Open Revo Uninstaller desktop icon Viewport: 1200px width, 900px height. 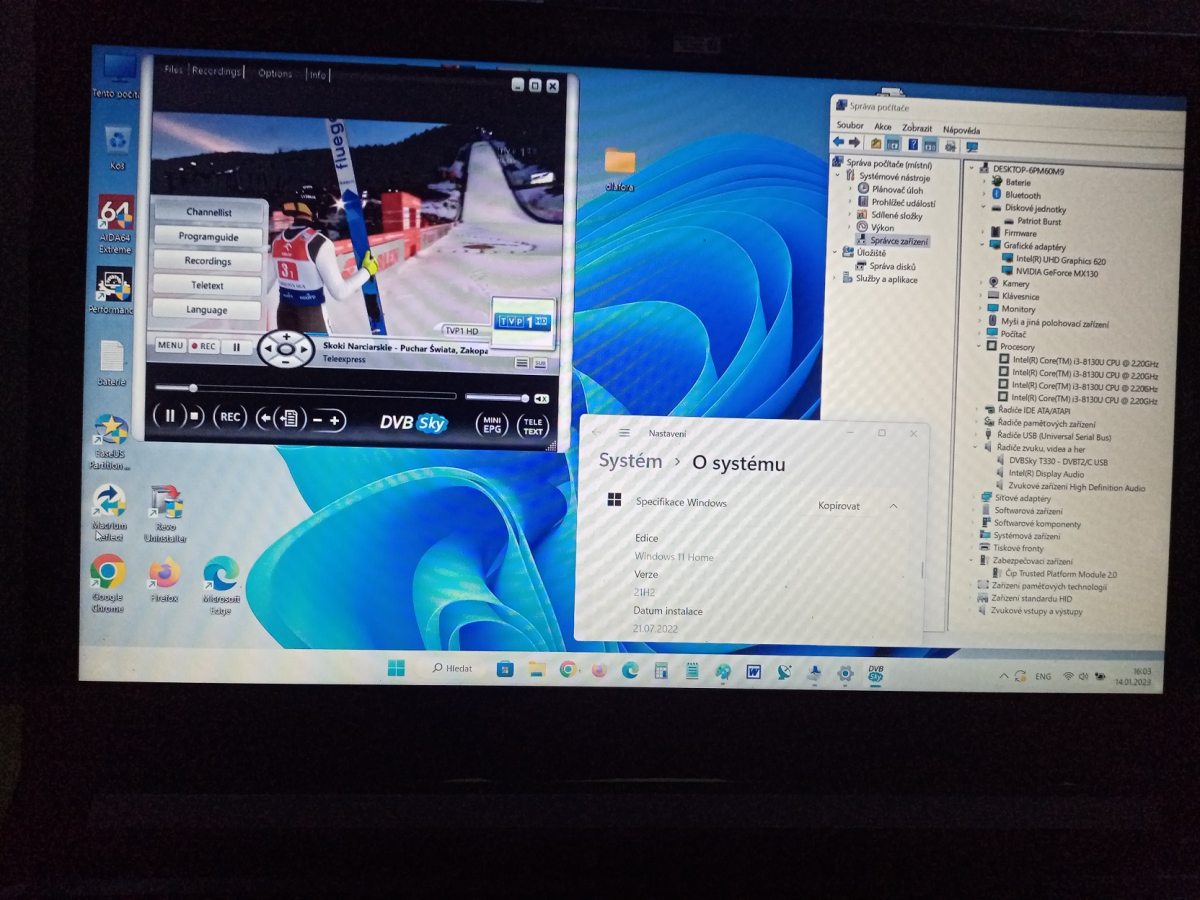click(x=165, y=514)
